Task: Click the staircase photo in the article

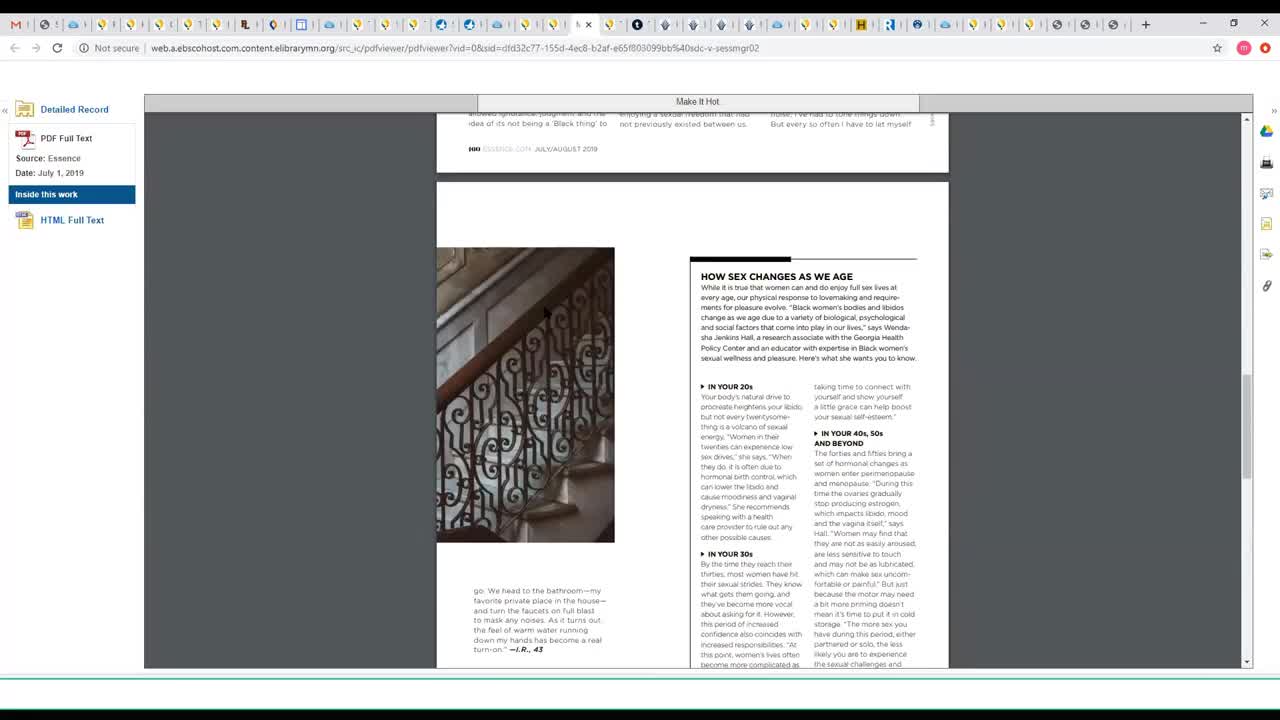Action: pos(525,395)
